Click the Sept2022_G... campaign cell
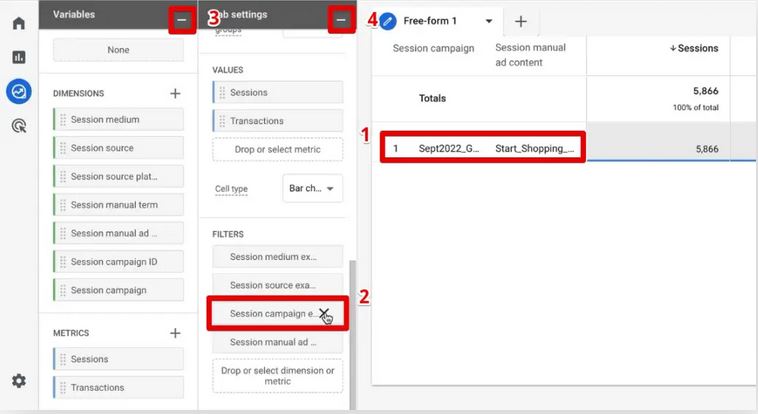 [x=449, y=148]
